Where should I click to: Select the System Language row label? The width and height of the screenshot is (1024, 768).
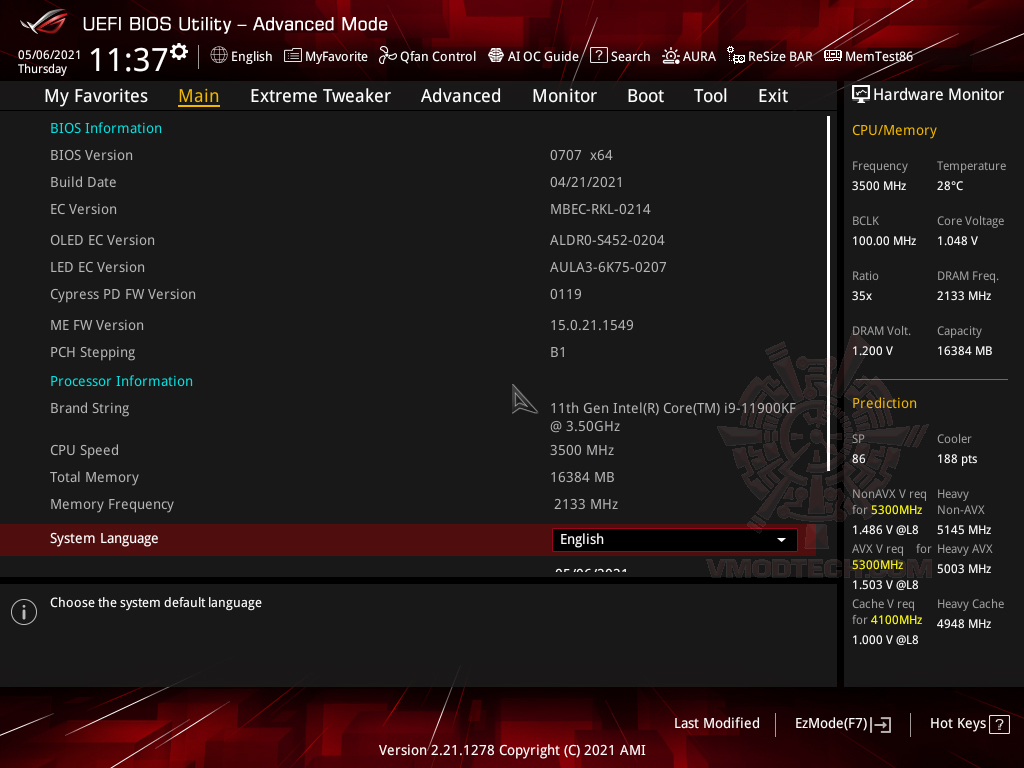[x=104, y=538]
